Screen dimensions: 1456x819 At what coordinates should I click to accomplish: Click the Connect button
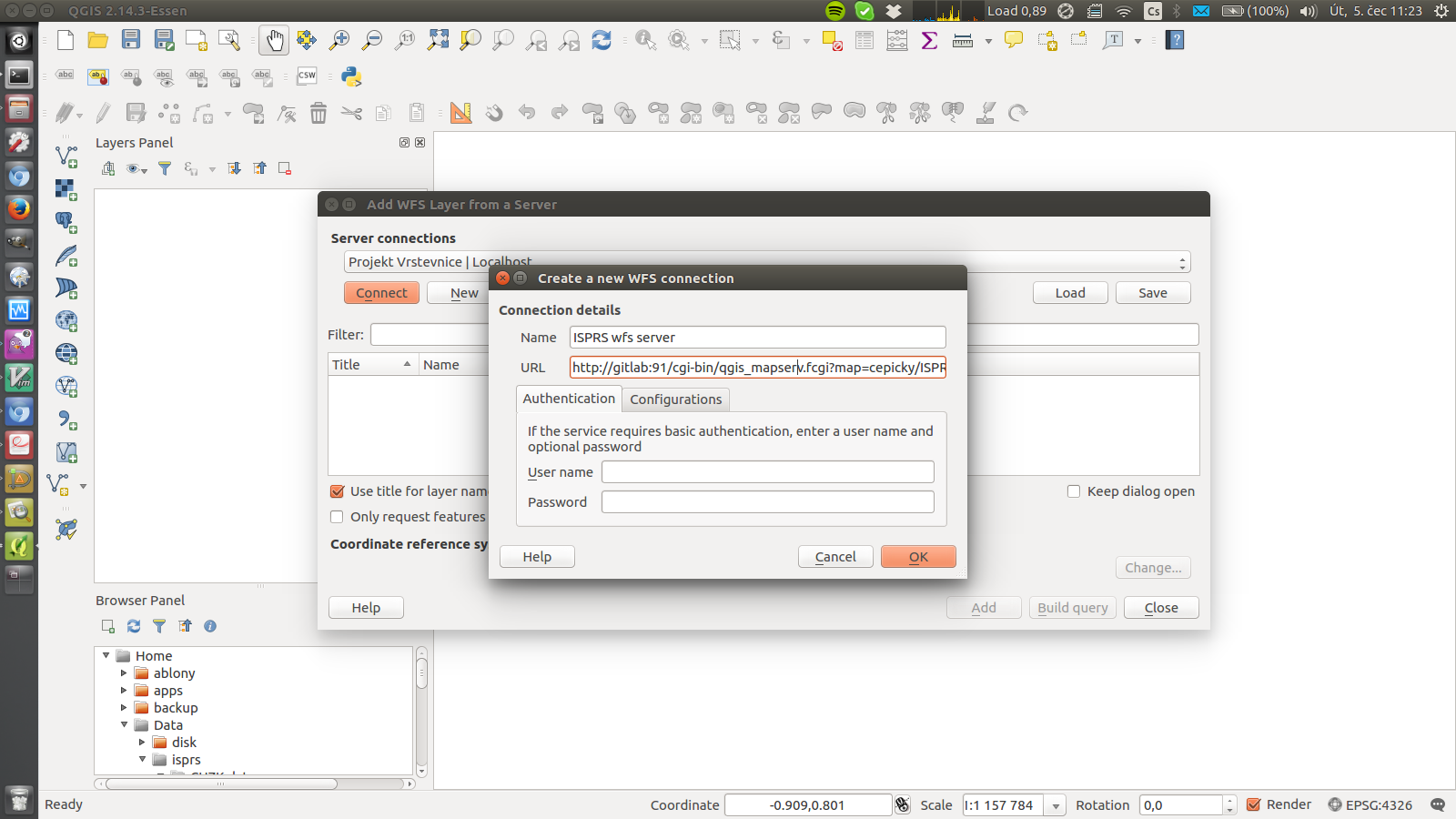click(381, 293)
